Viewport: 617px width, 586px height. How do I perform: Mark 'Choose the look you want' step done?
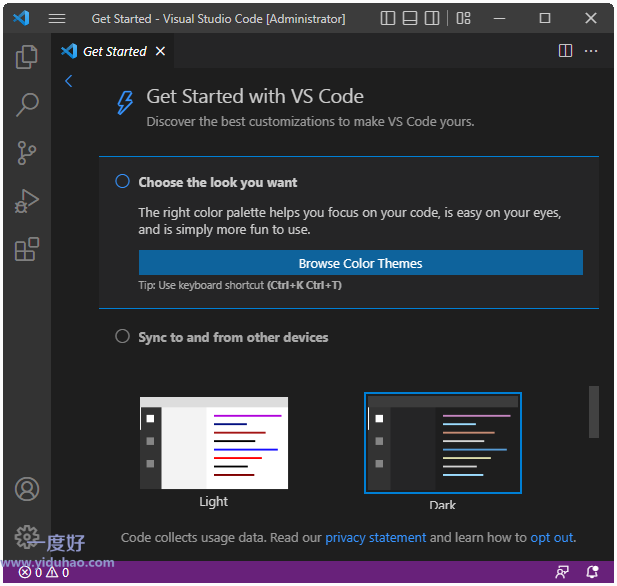122,181
